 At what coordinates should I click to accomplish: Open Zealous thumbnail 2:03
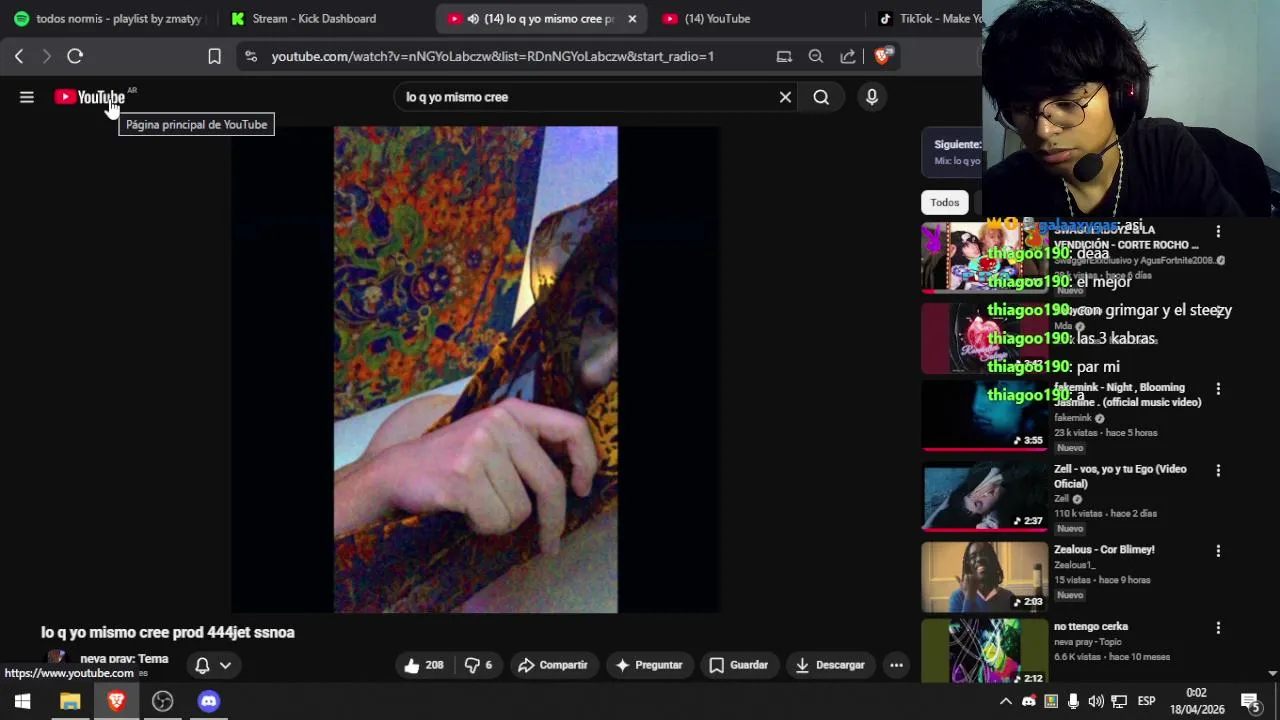coord(985,577)
